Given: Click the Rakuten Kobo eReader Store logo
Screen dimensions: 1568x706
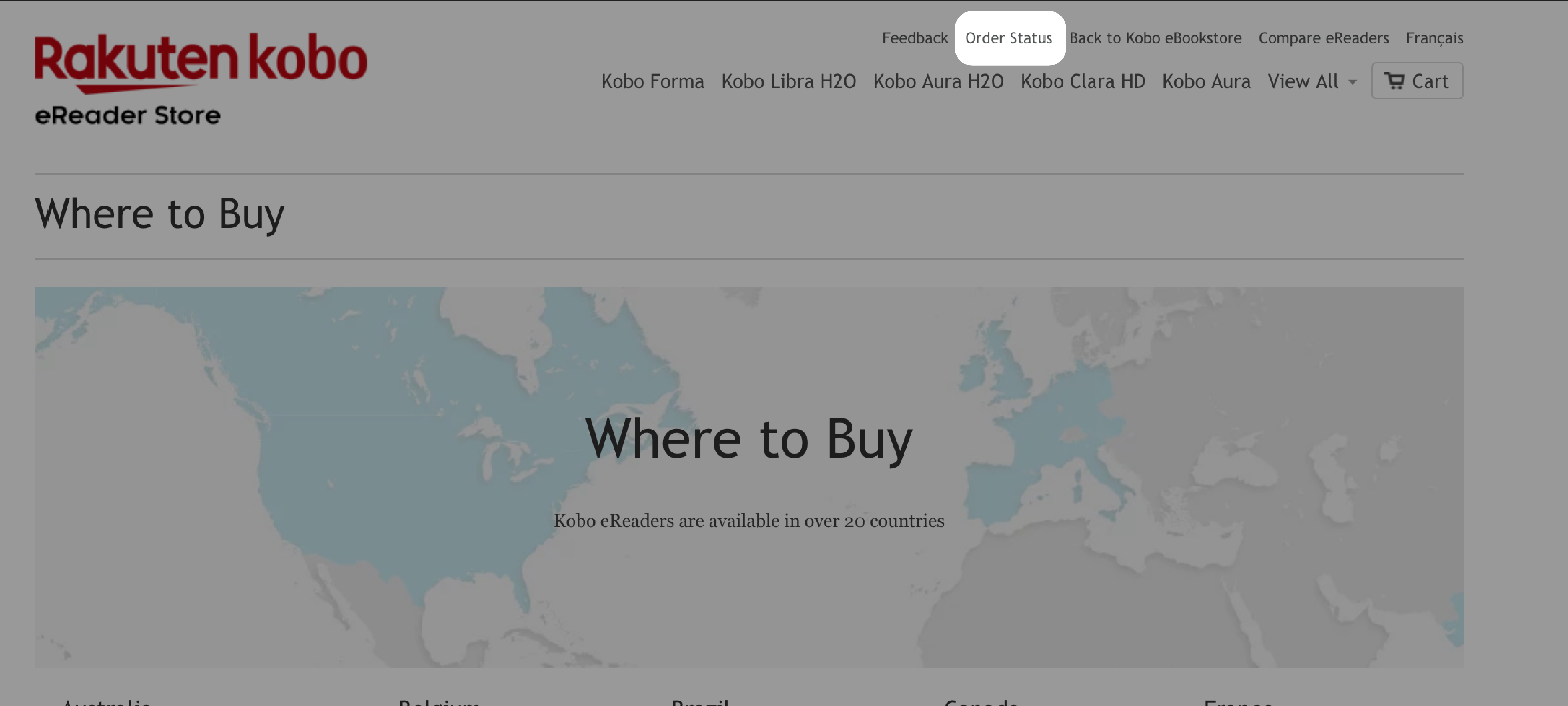Looking at the screenshot, I should pyautogui.click(x=201, y=79).
